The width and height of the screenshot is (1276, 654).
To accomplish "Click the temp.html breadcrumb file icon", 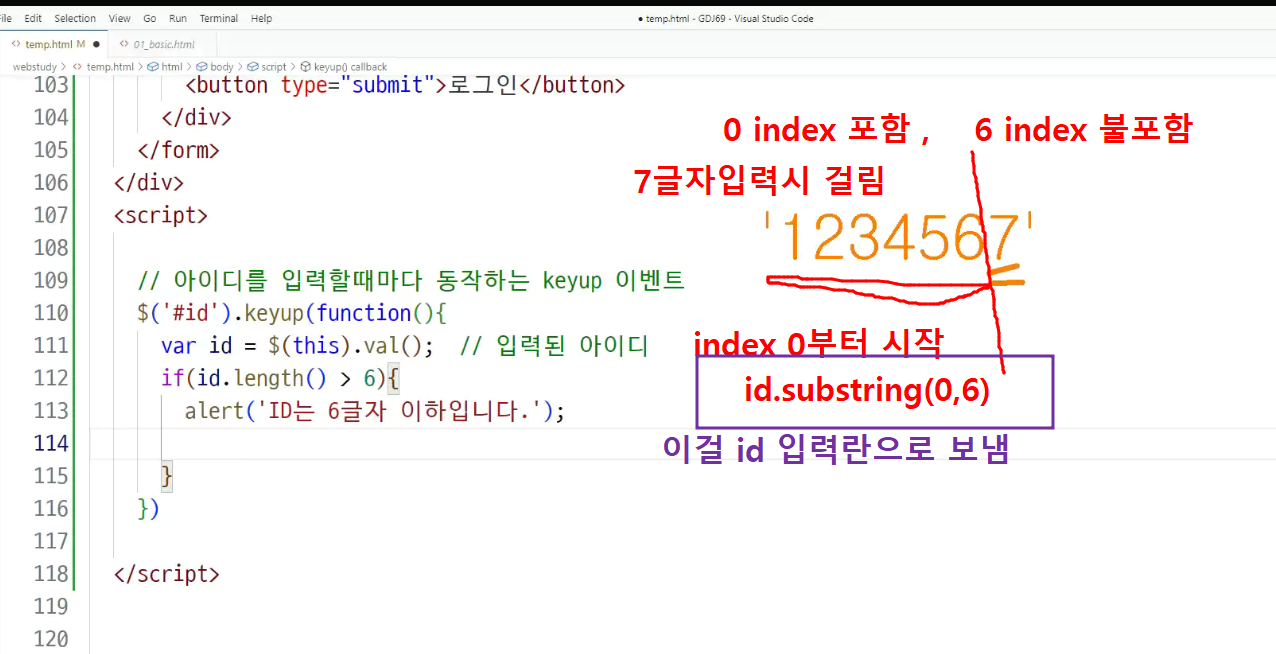I will [x=77, y=67].
